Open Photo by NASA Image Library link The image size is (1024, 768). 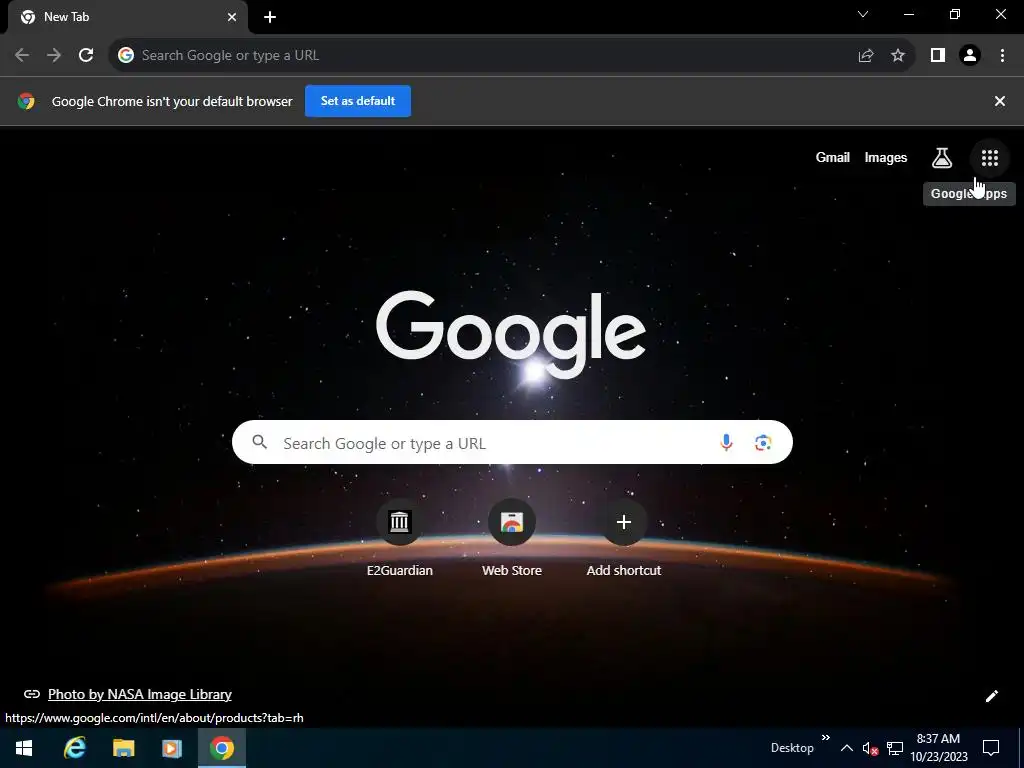tap(140, 694)
